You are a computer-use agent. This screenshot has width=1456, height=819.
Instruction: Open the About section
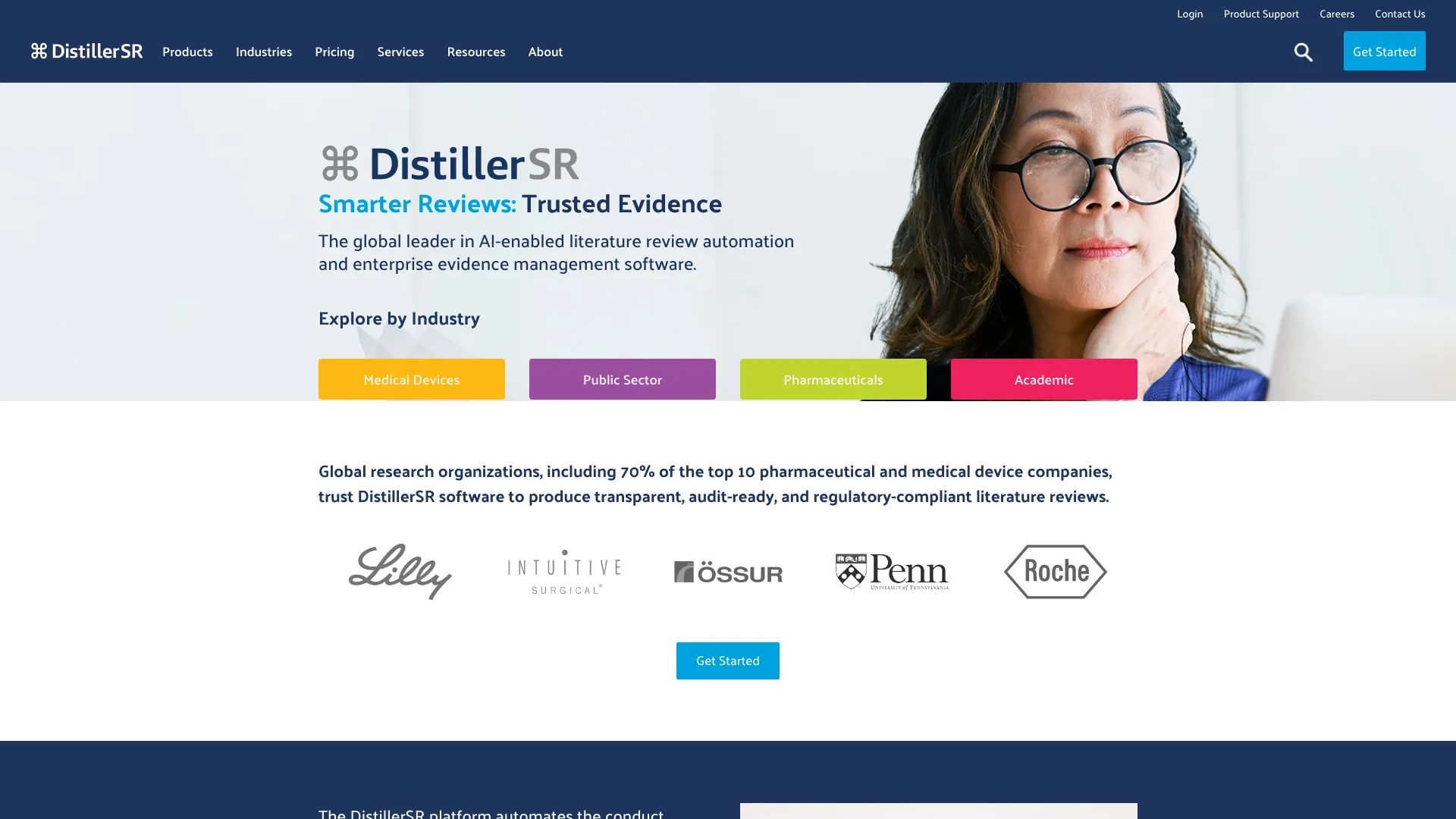tap(545, 52)
